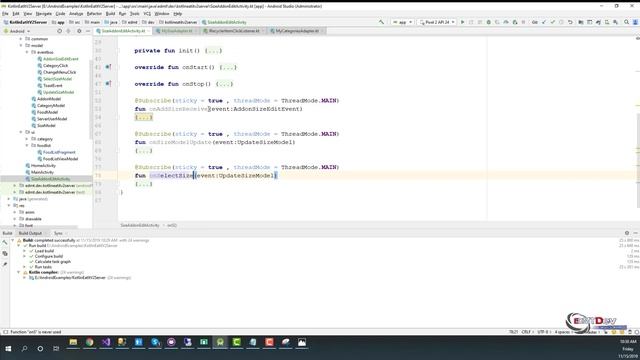
Task: Open the VCS menu
Action: (x=147, y=14)
